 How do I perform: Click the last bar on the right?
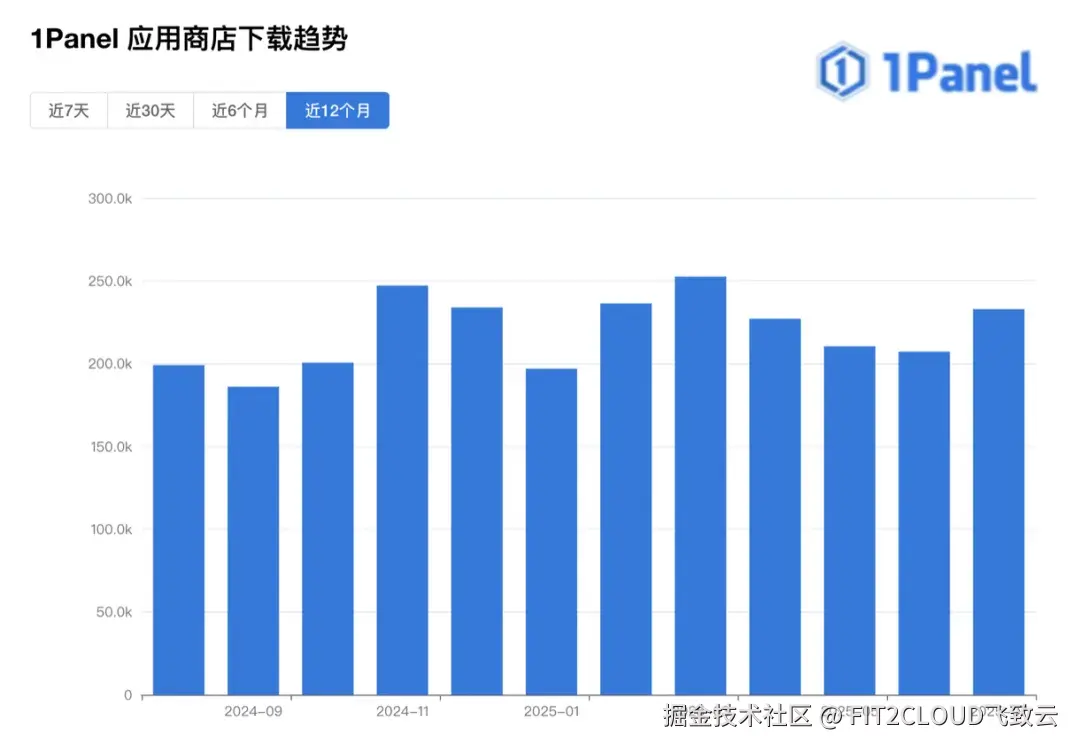tap(999, 502)
